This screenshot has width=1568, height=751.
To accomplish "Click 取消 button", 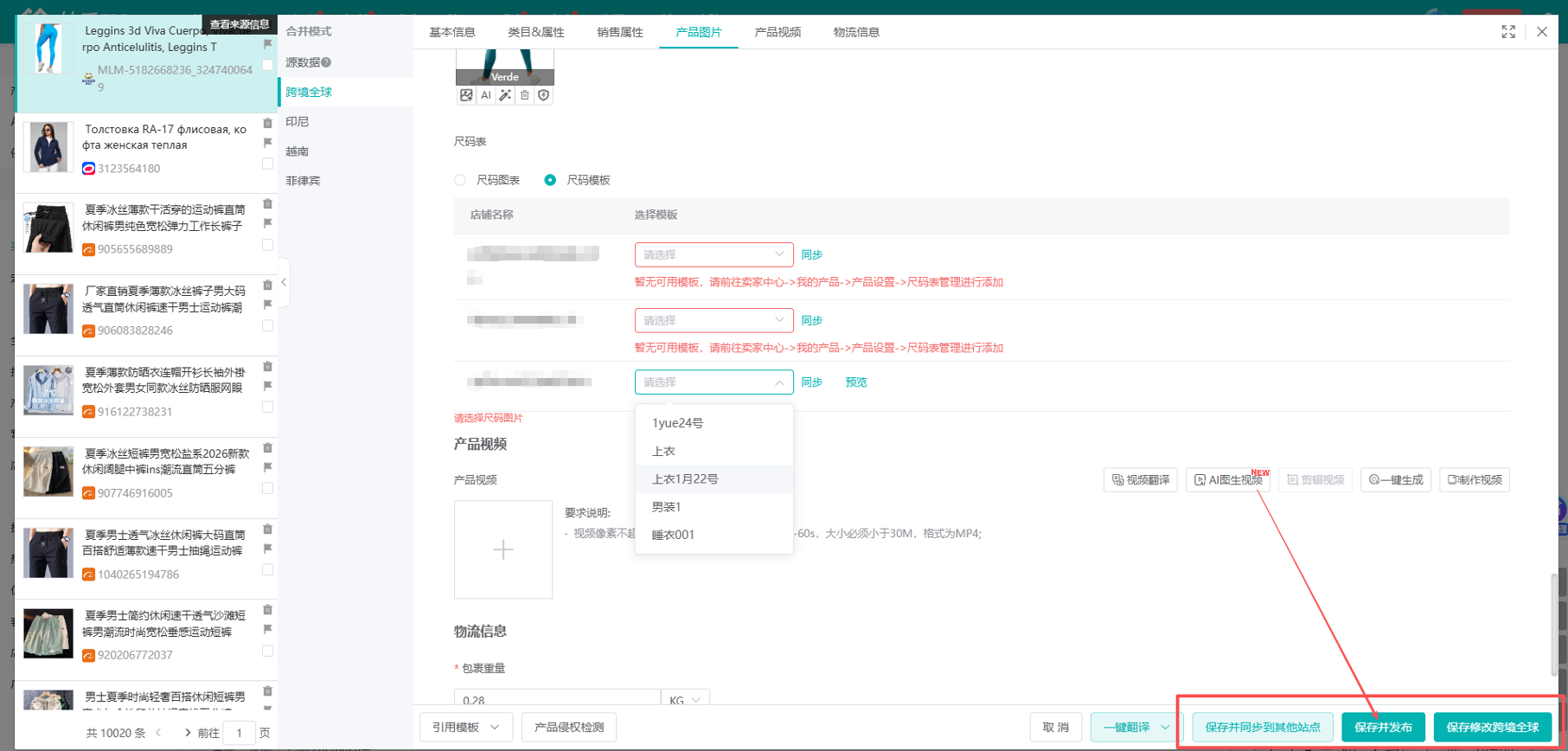I will [x=1056, y=727].
